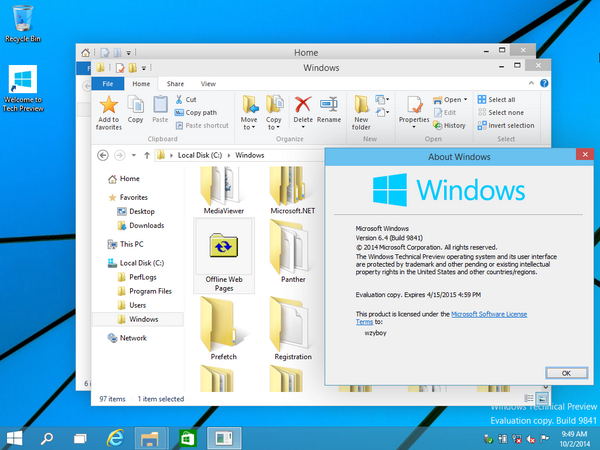Switch to the Share ribbon tab

point(175,84)
